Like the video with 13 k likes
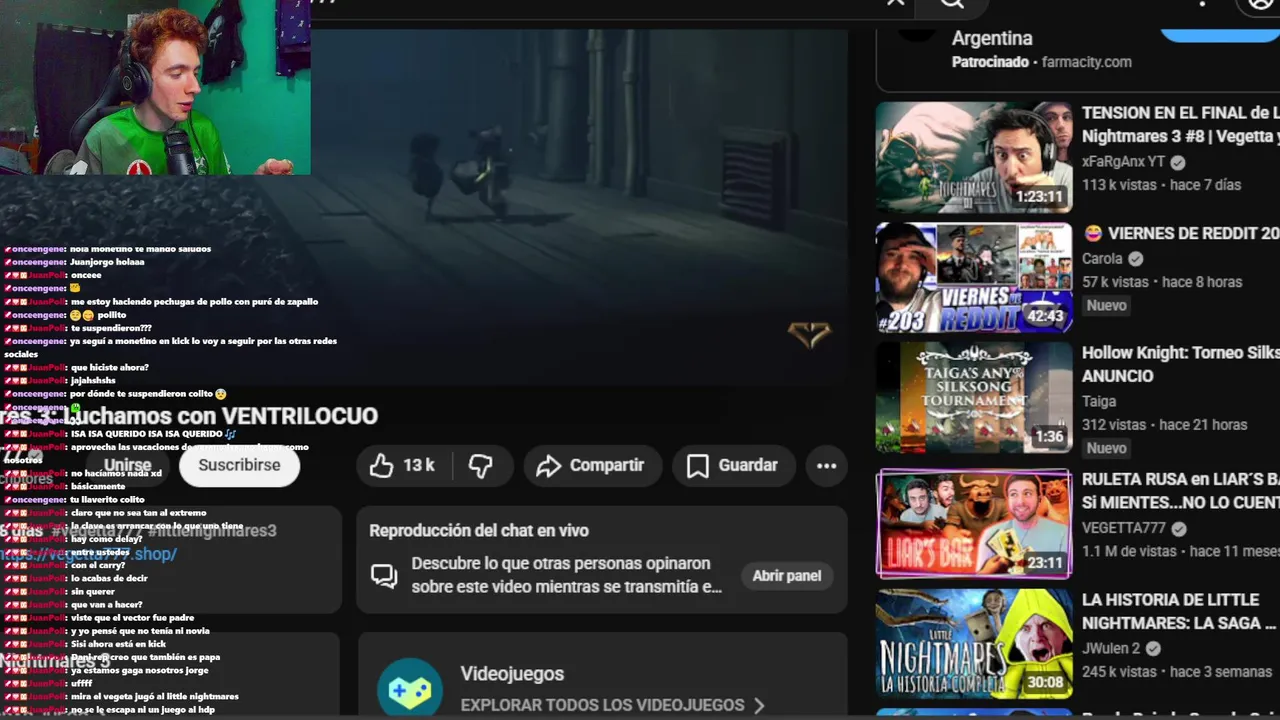This screenshot has height=720, width=1280. coord(403,465)
